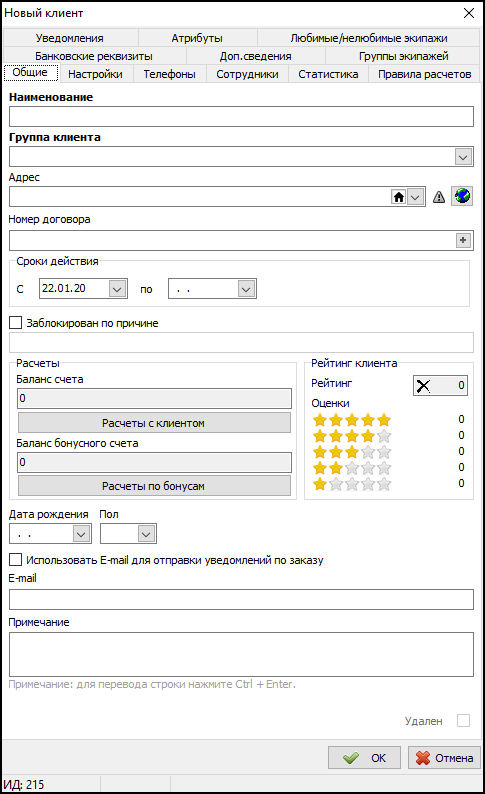Open the map globe icon beside address
485x794 pixels.
pos(462,196)
